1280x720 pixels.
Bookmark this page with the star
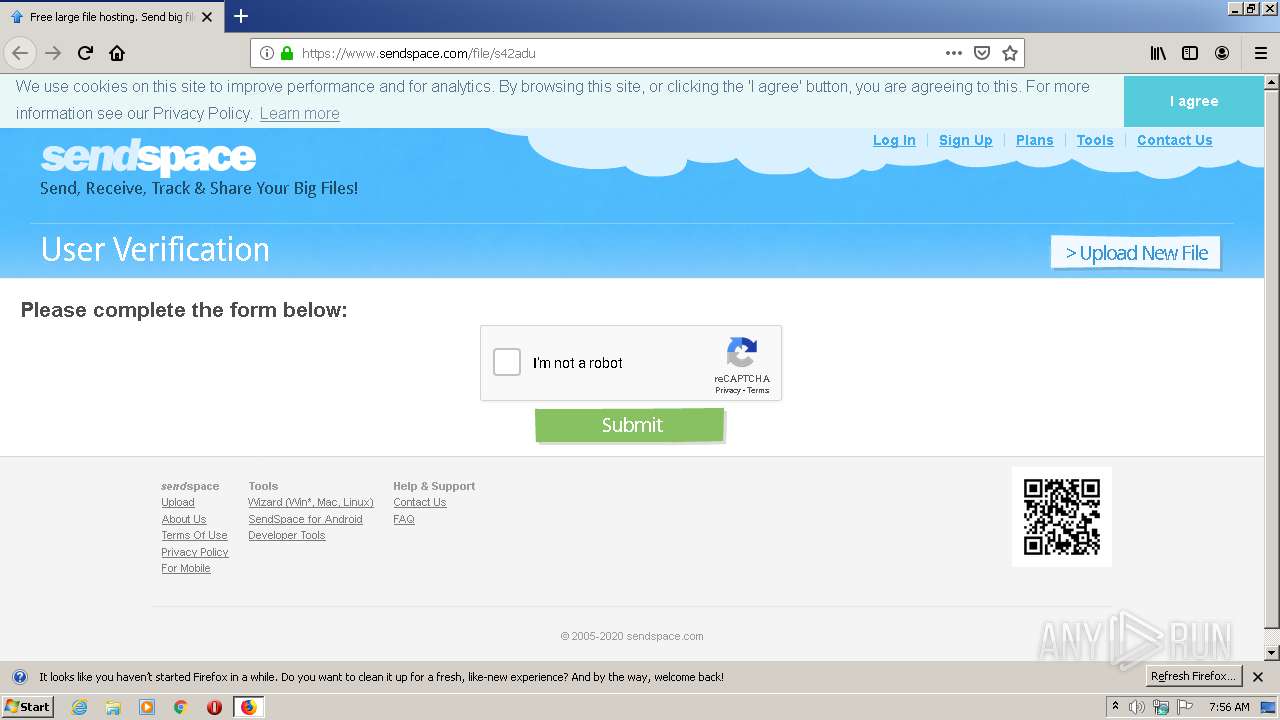coord(1010,53)
